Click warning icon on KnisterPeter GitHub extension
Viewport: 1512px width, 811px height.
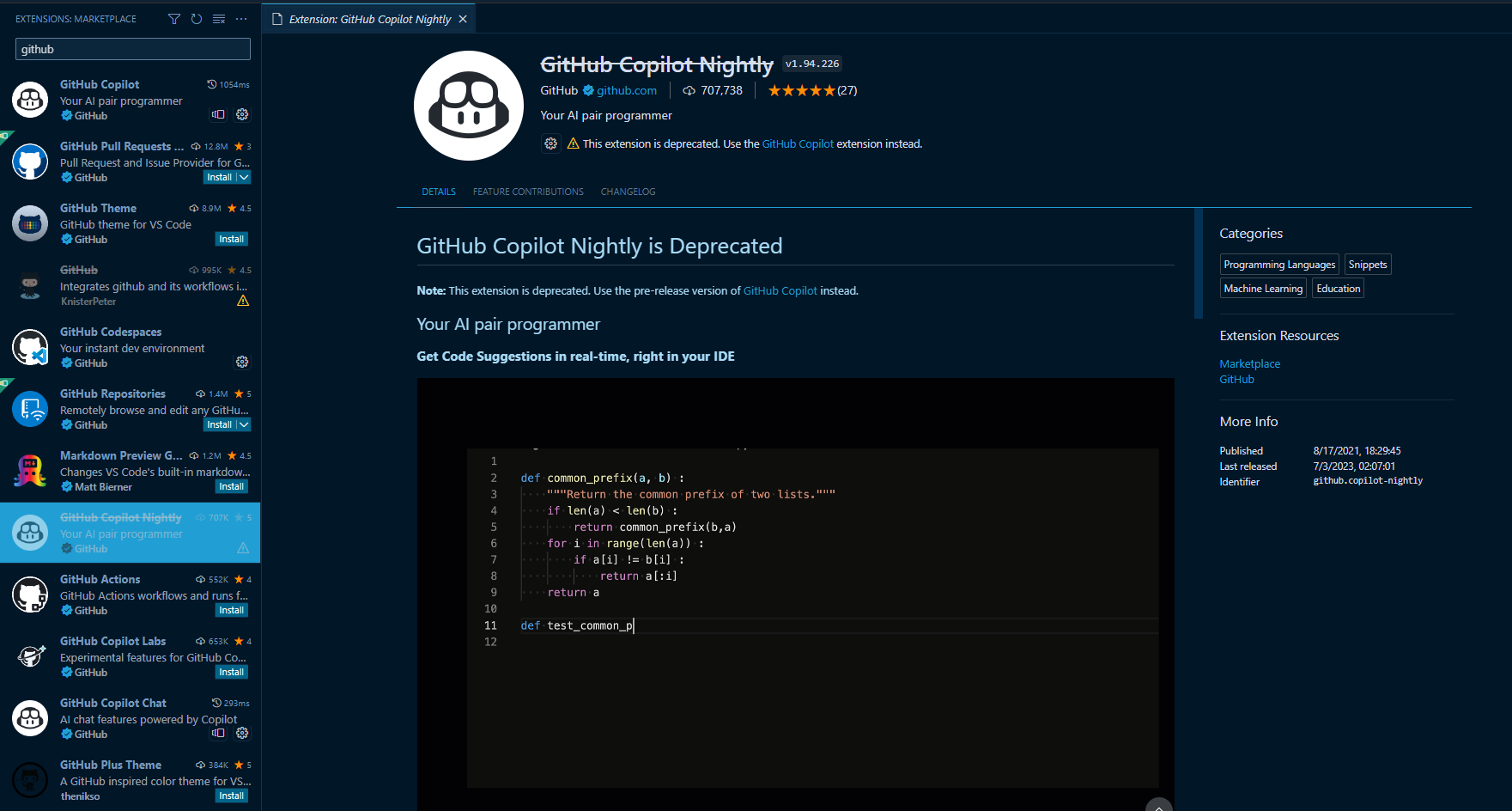click(243, 301)
